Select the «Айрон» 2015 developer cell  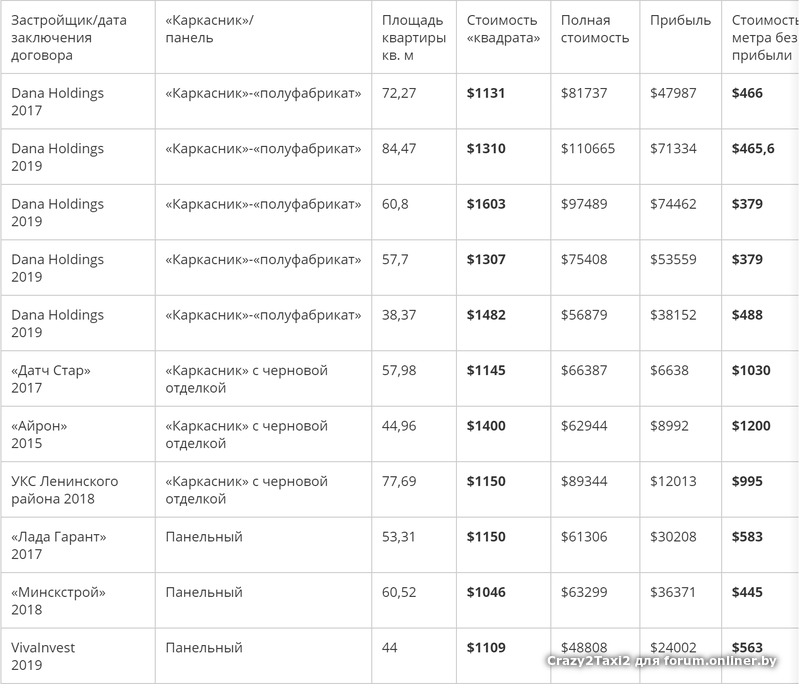tap(39, 434)
